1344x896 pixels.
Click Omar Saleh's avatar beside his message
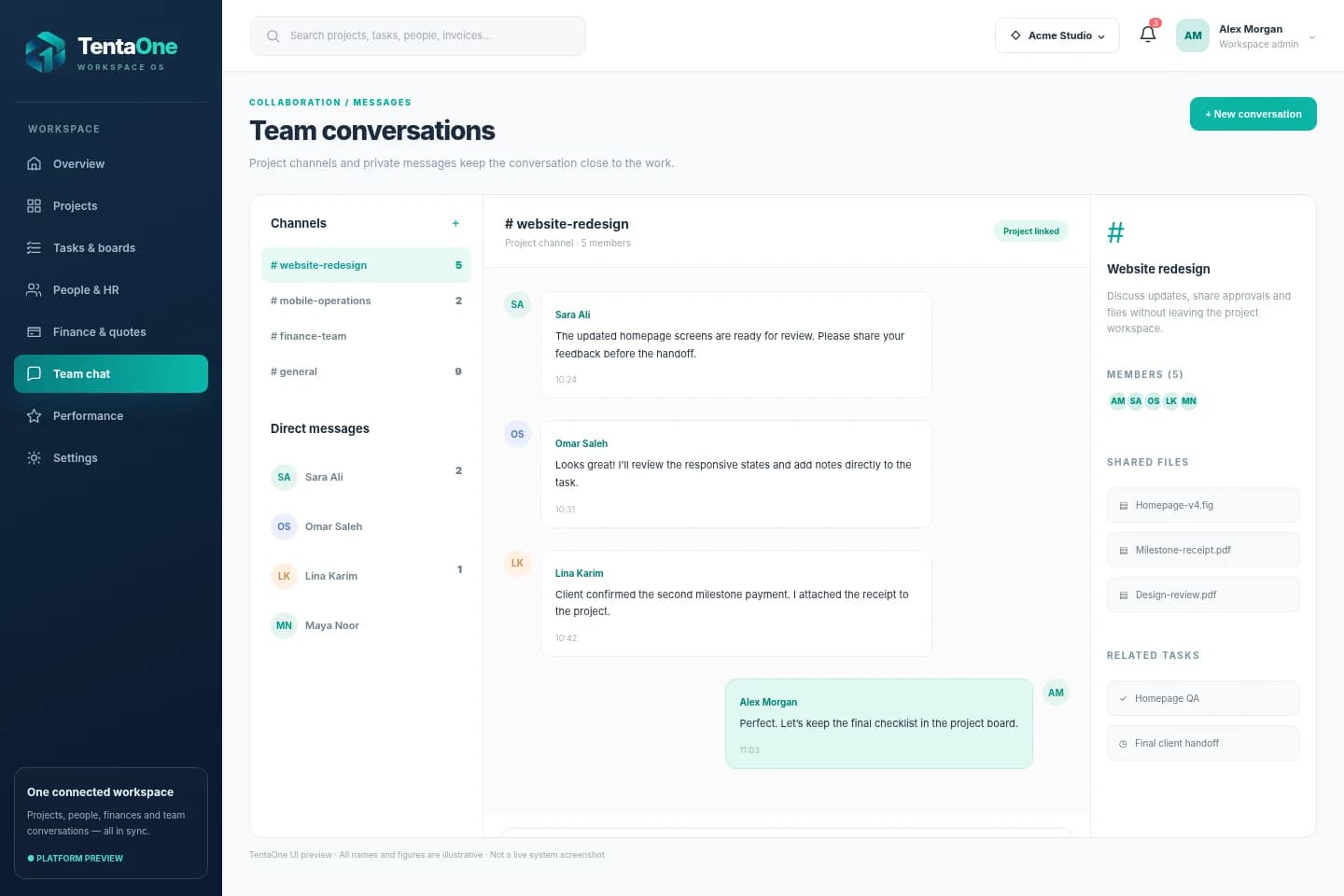coord(517,434)
